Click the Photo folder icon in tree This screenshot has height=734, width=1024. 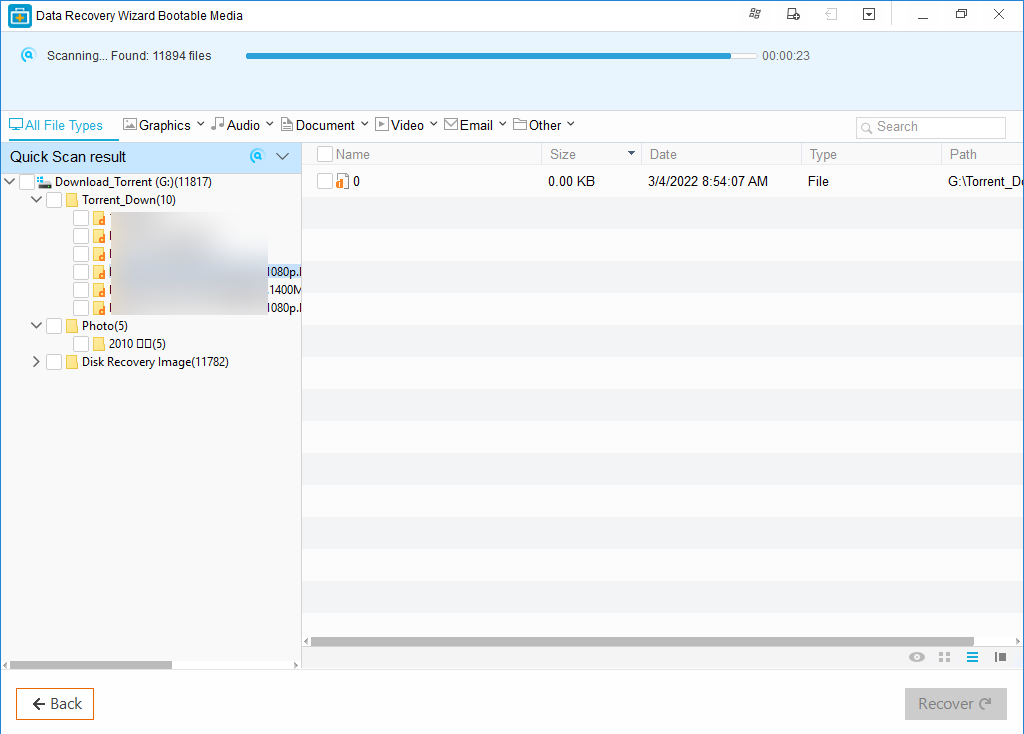(72, 326)
